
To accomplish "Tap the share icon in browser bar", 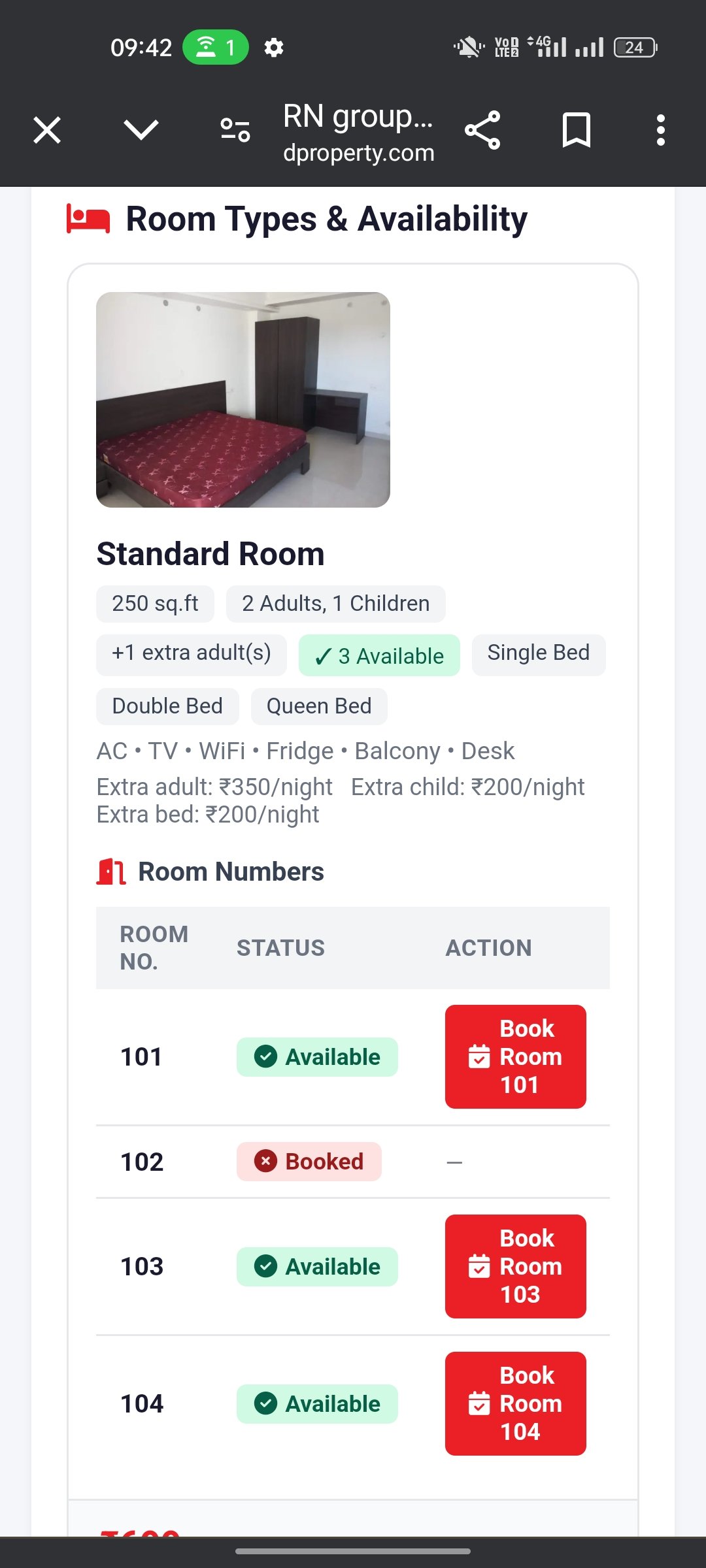I will 482,130.
